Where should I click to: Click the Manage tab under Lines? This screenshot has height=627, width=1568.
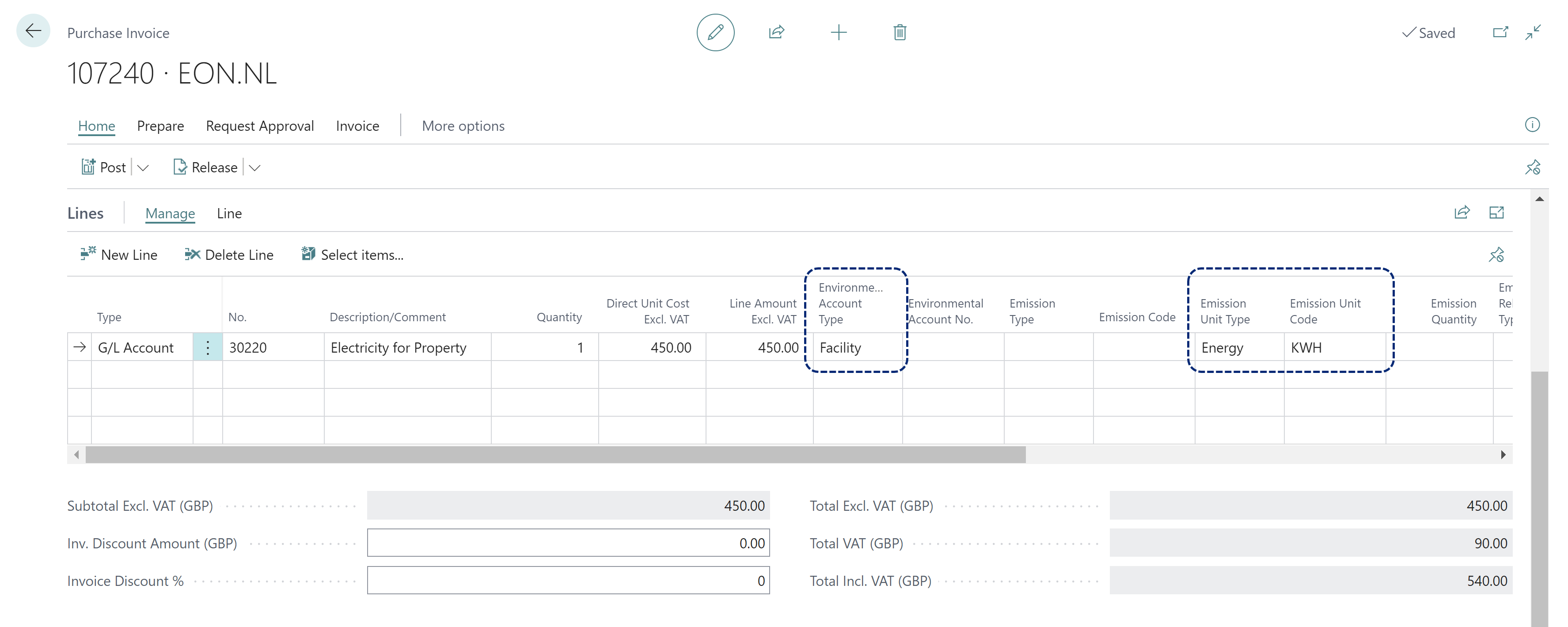169,212
